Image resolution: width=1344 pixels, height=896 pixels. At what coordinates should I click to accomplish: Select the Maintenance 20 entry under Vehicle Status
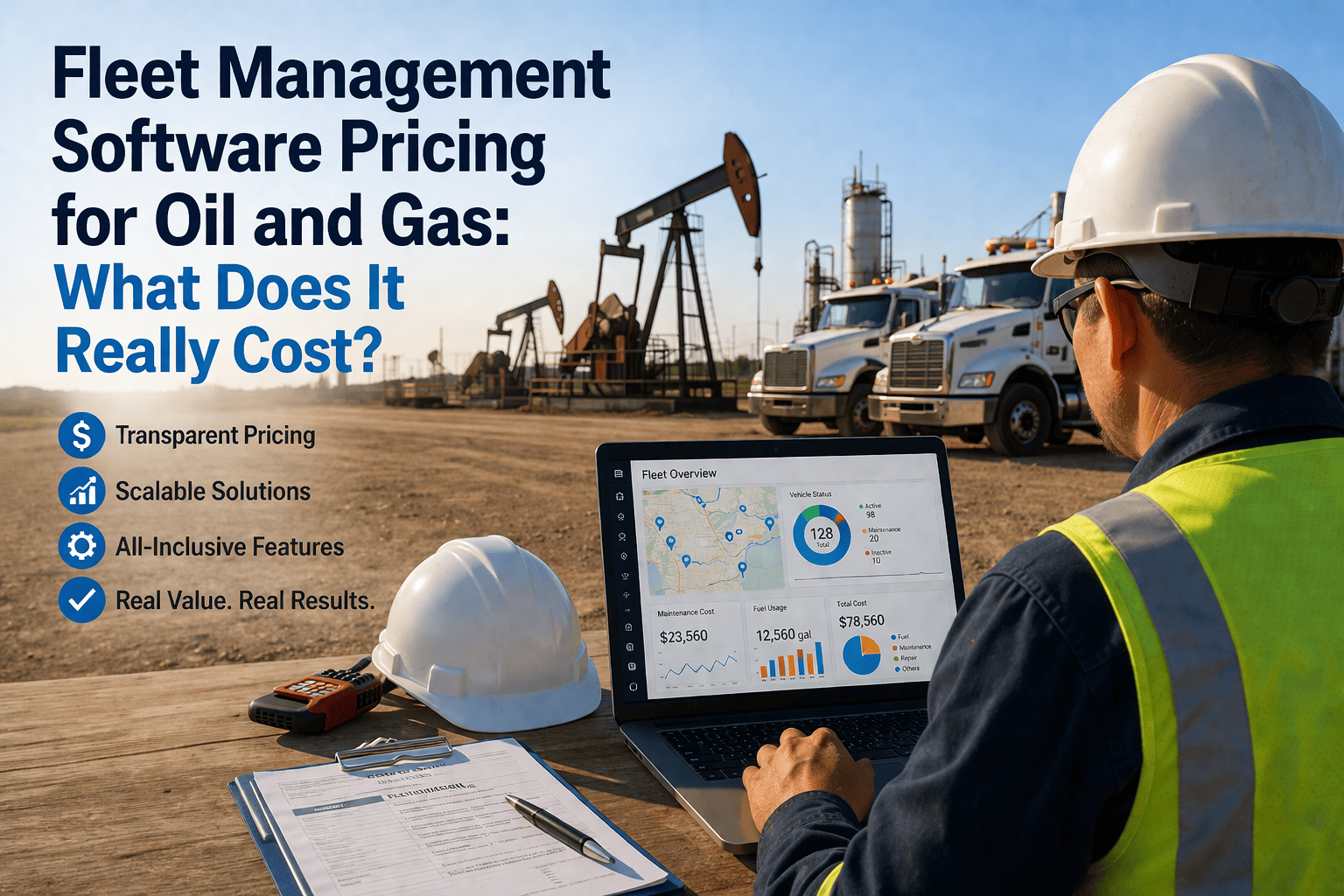pyautogui.click(x=880, y=534)
